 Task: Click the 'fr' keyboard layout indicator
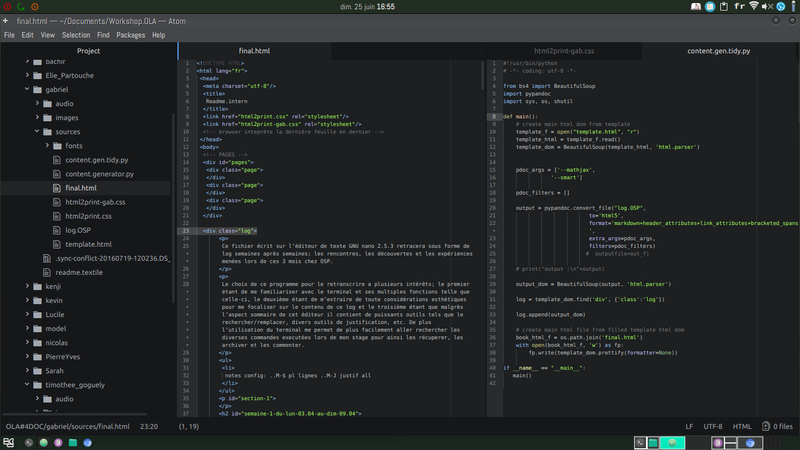pos(739,6)
